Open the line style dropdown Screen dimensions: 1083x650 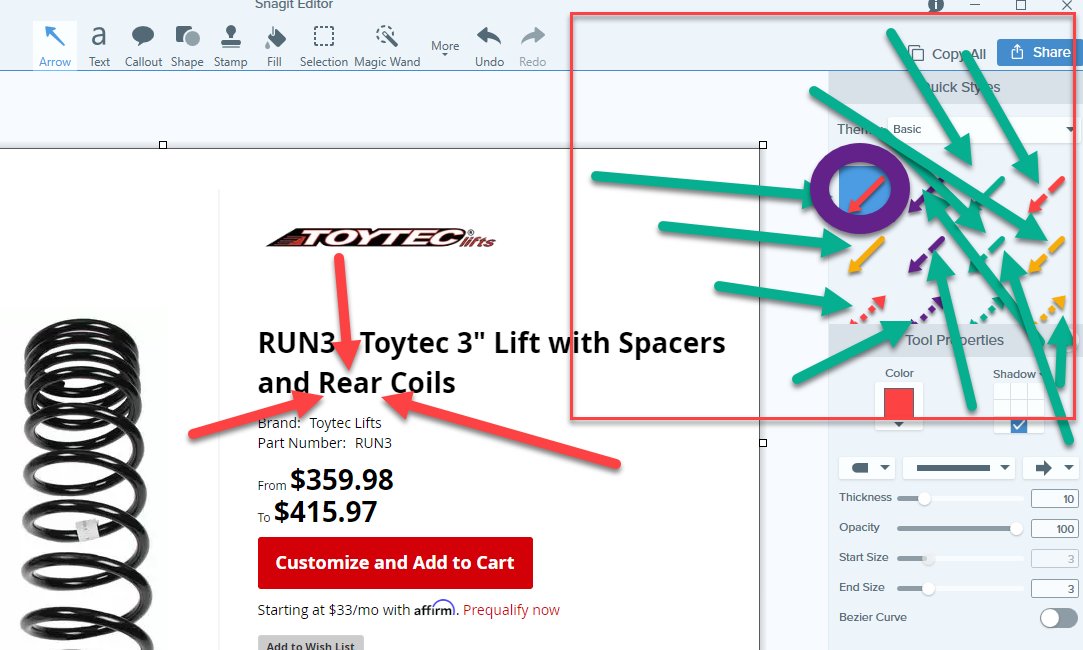click(x=959, y=468)
